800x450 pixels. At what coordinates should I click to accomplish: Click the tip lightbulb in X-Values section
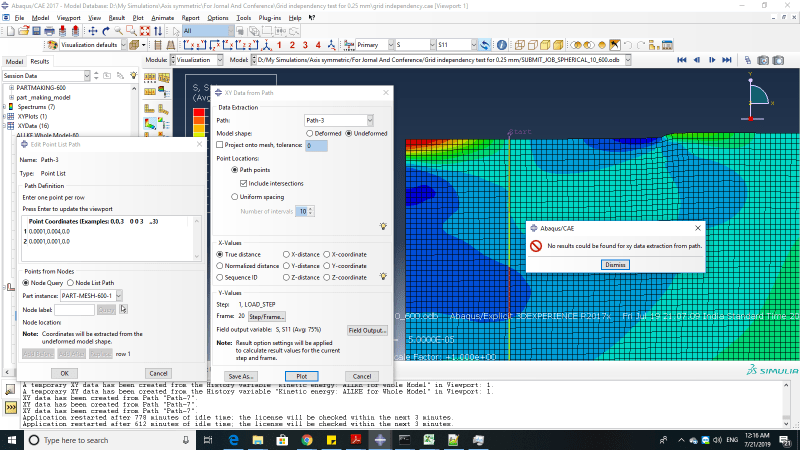pos(383,277)
